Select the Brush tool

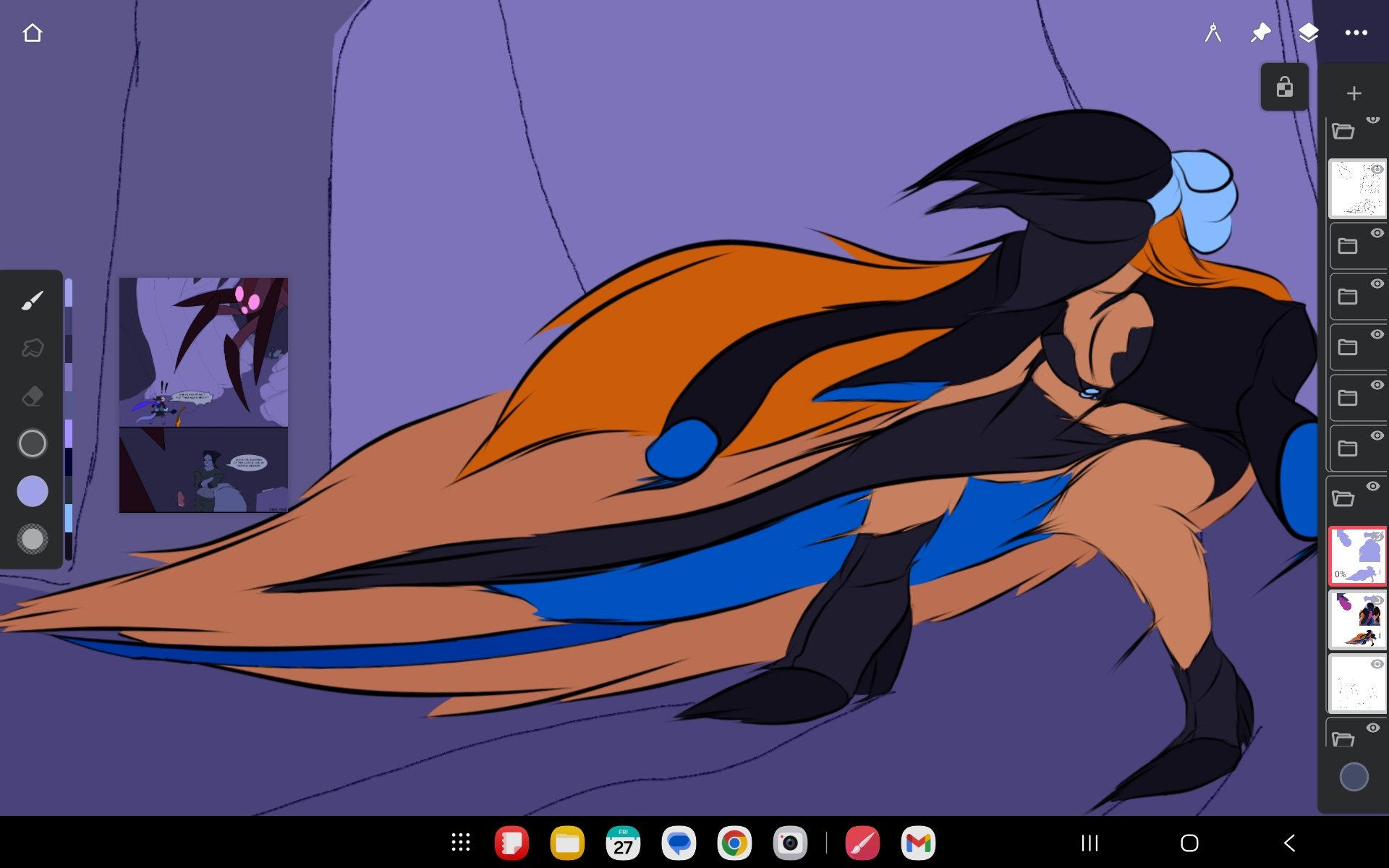(x=32, y=300)
